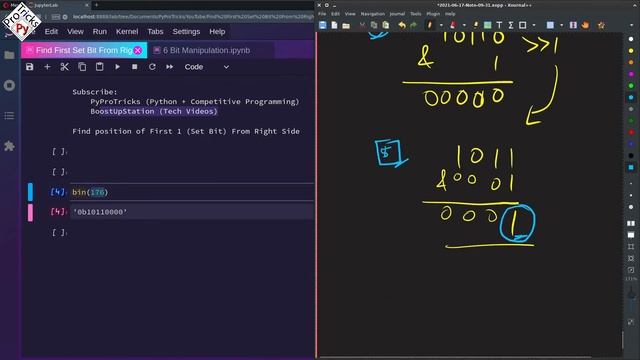Click the first empty code cell

point(192,151)
